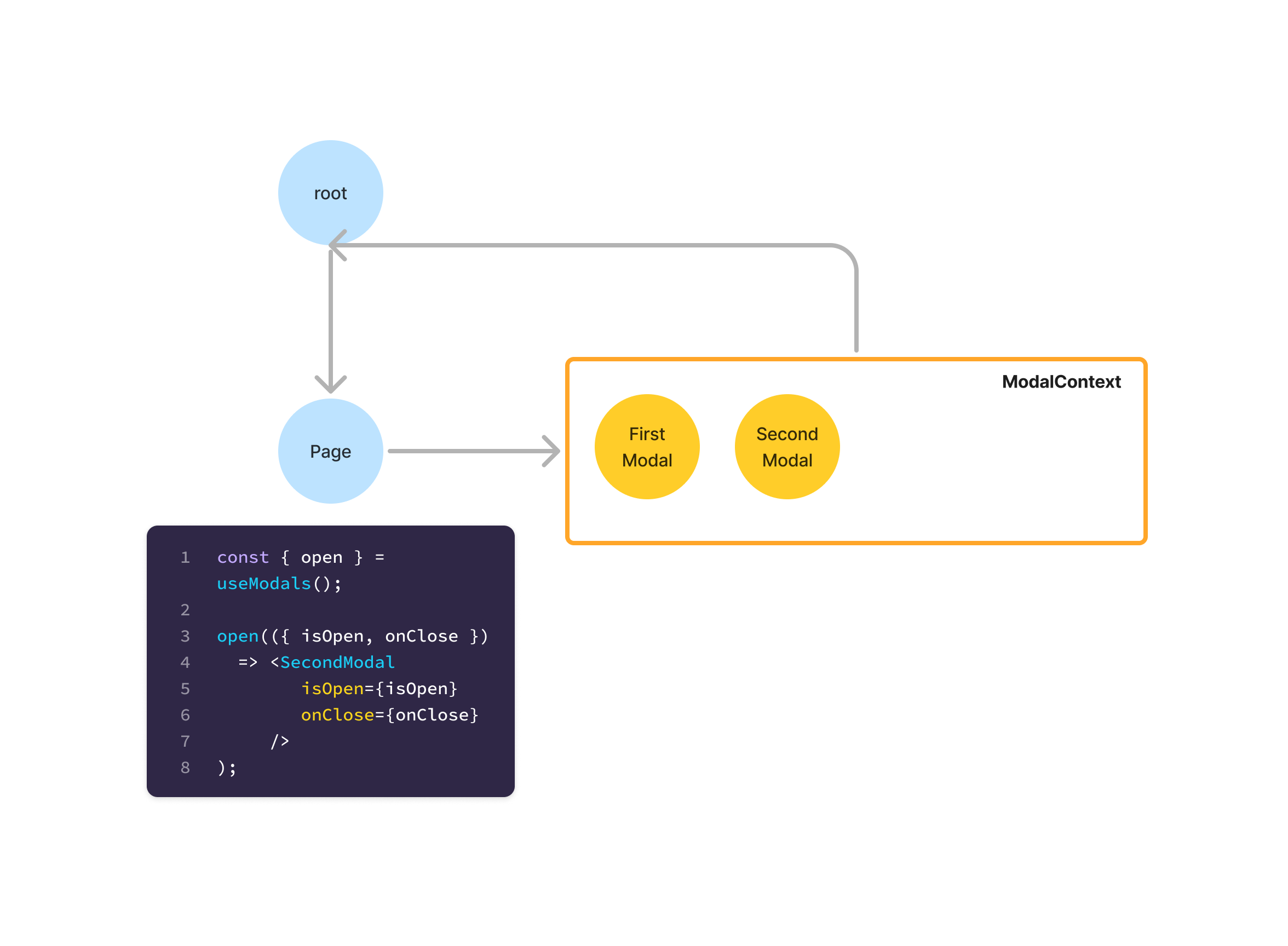1288x946 pixels.
Task: Select the Page node circle
Action: click(x=330, y=451)
